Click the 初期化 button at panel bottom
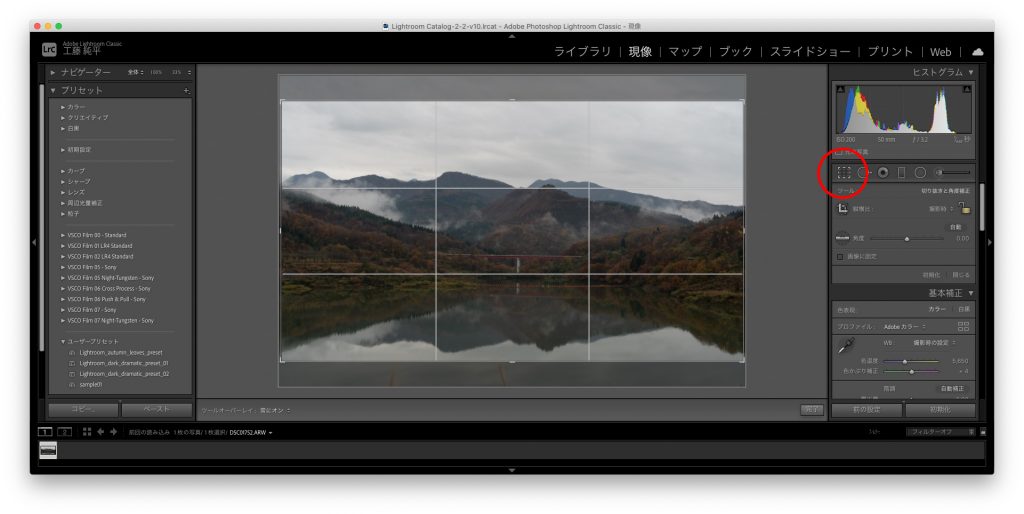1024x514 pixels. click(940, 410)
